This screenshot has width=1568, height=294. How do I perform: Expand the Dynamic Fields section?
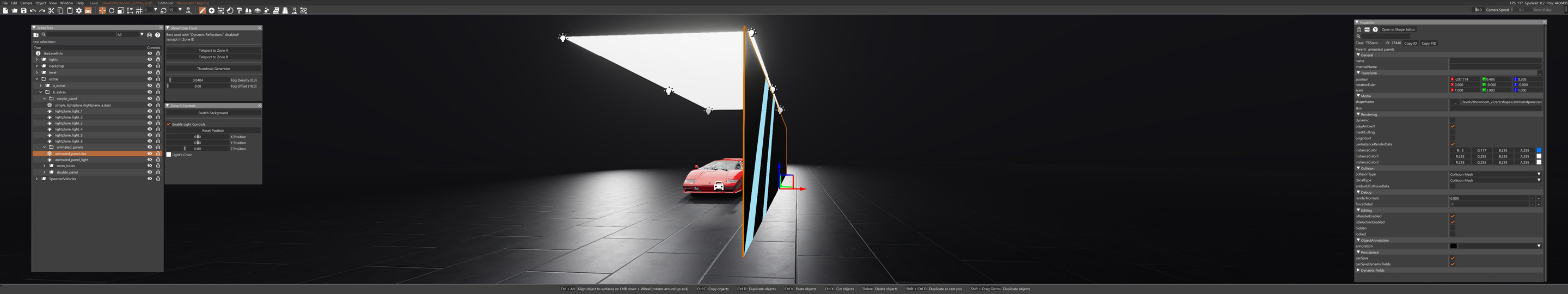(1358, 270)
